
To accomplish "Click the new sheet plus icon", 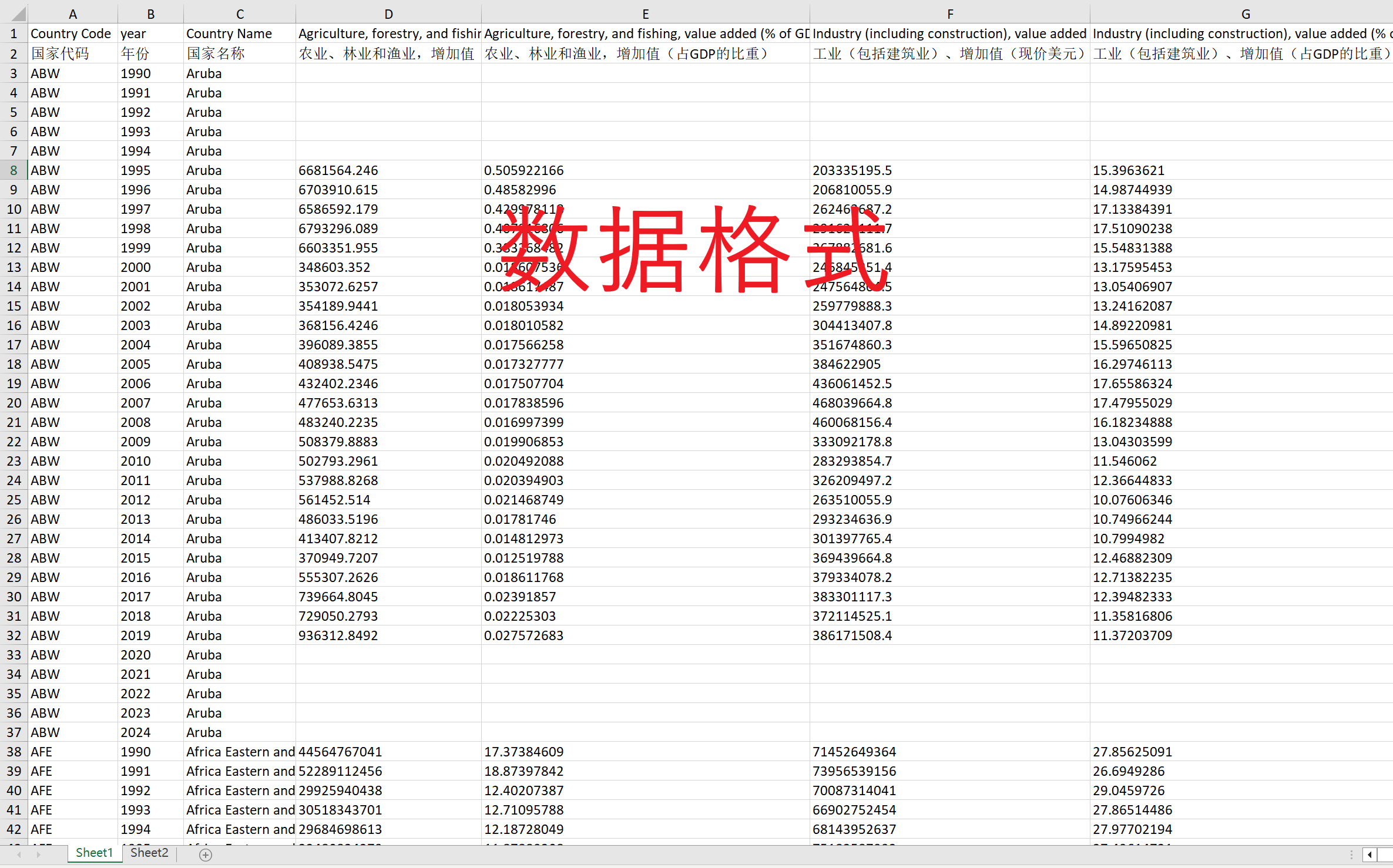I will [205, 854].
